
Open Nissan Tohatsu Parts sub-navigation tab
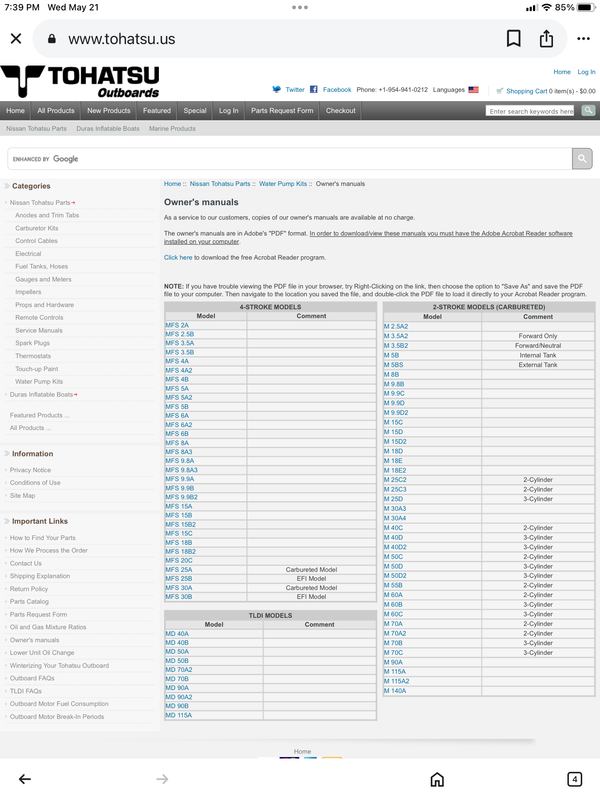point(36,129)
